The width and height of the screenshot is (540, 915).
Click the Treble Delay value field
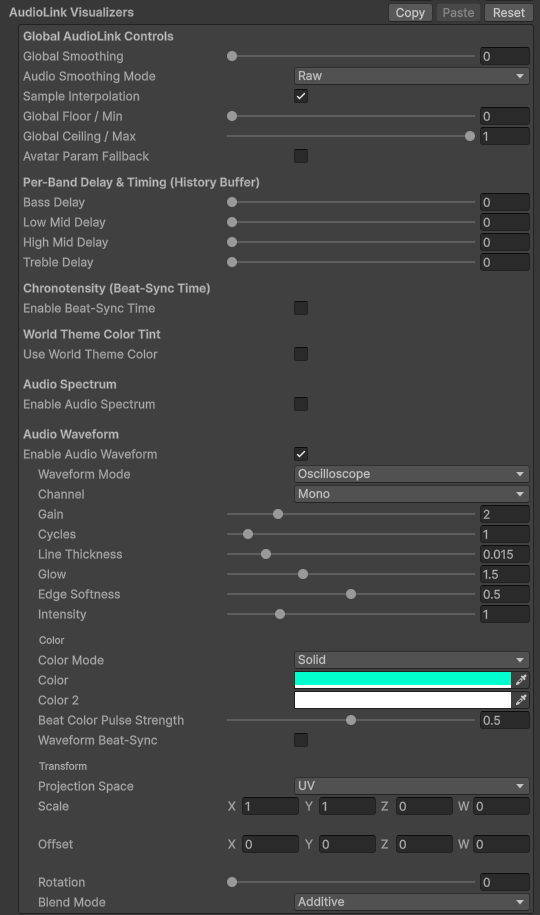pos(505,262)
